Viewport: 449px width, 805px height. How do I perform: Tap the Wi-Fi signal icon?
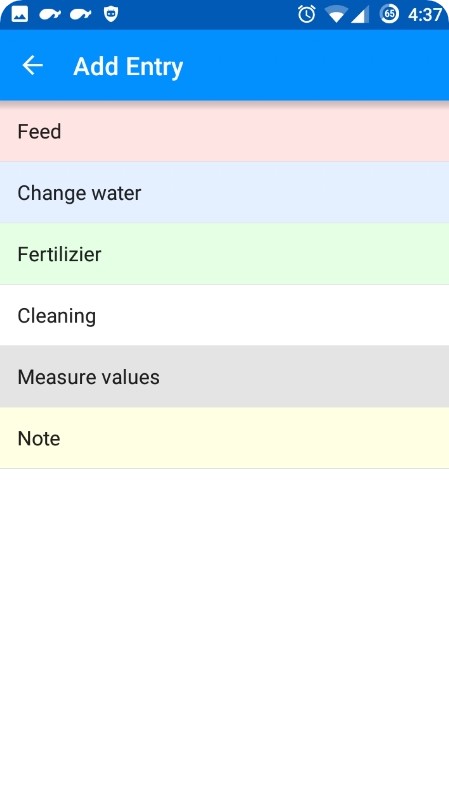pyautogui.click(x=336, y=15)
